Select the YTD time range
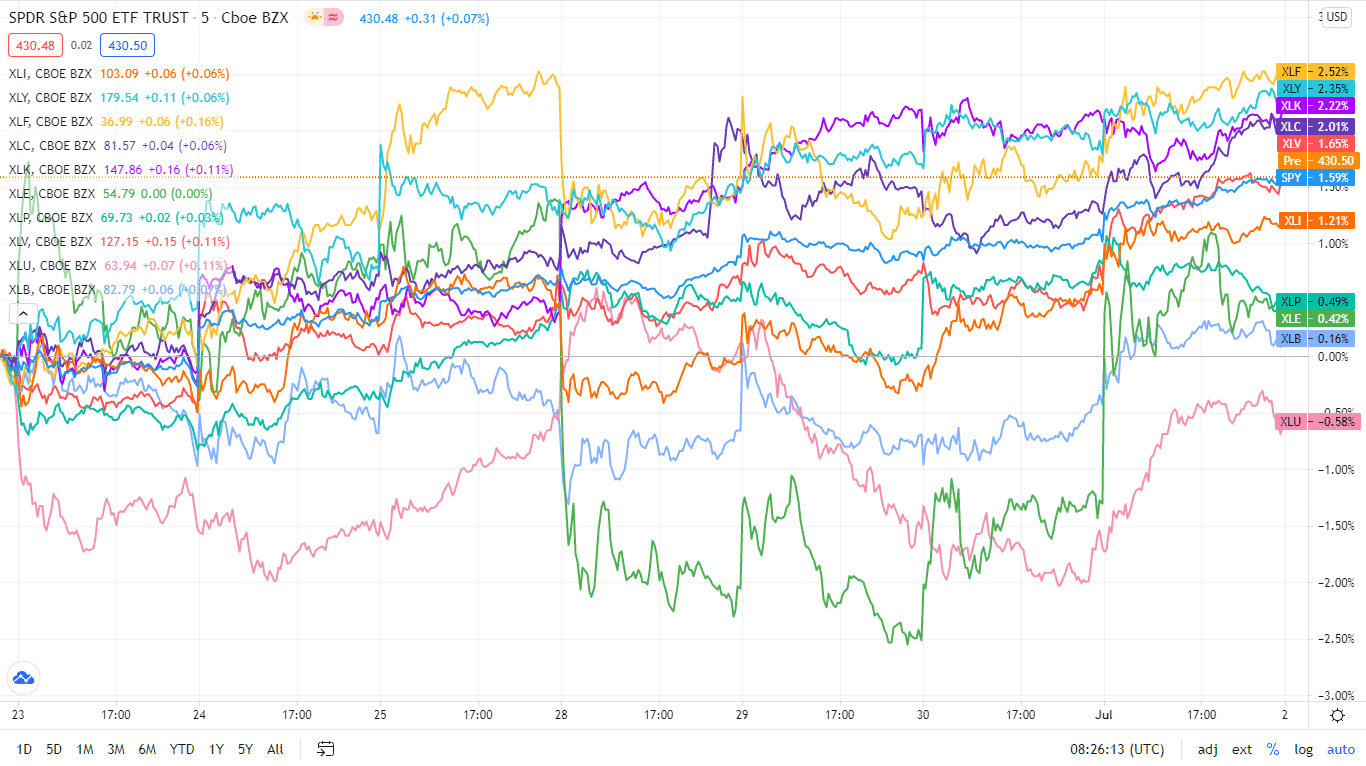Image resolution: width=1366 pixels, height=766 pixels. tap(182, 749)
